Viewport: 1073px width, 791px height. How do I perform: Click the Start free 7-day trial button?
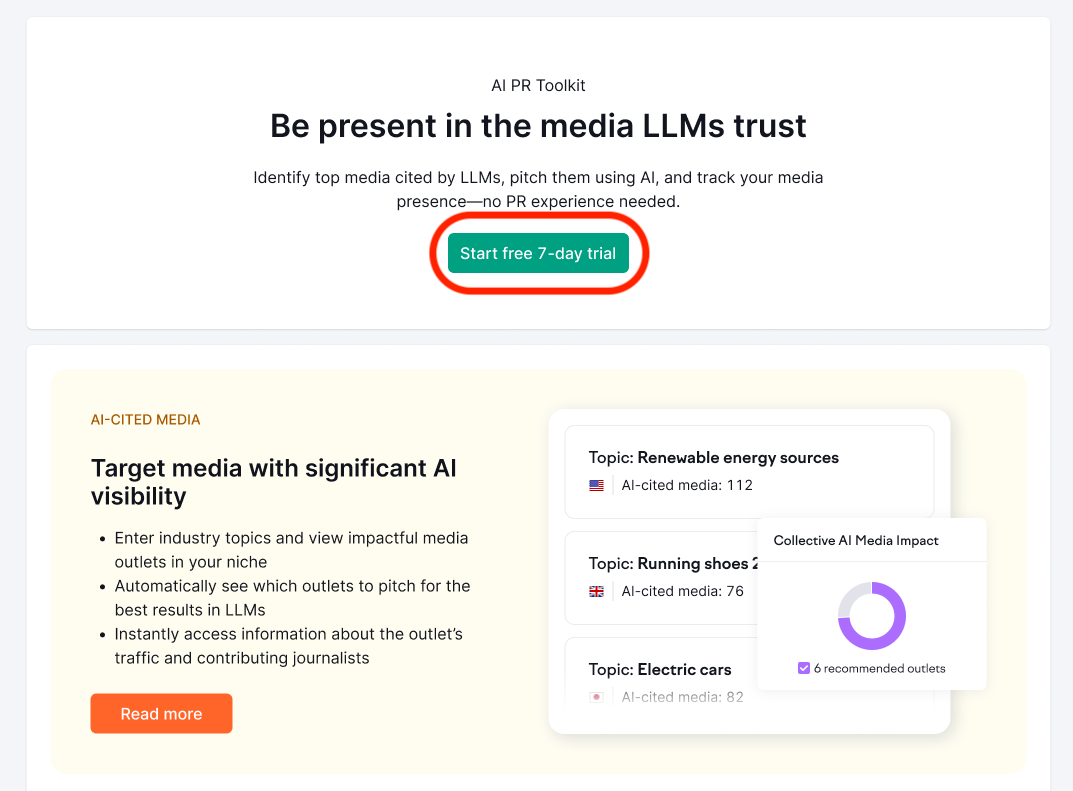click(538, 253)
